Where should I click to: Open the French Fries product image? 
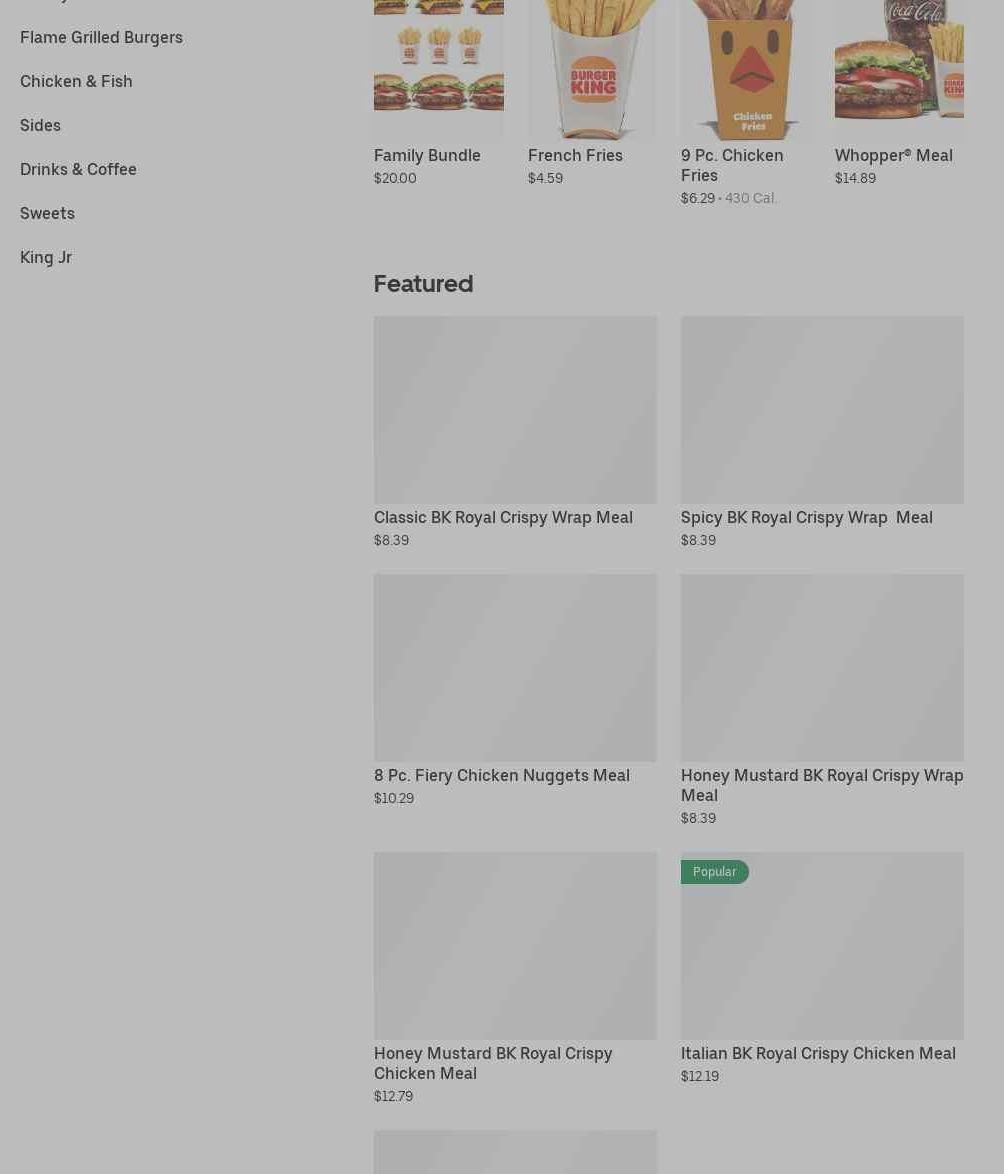pos(592,69)
